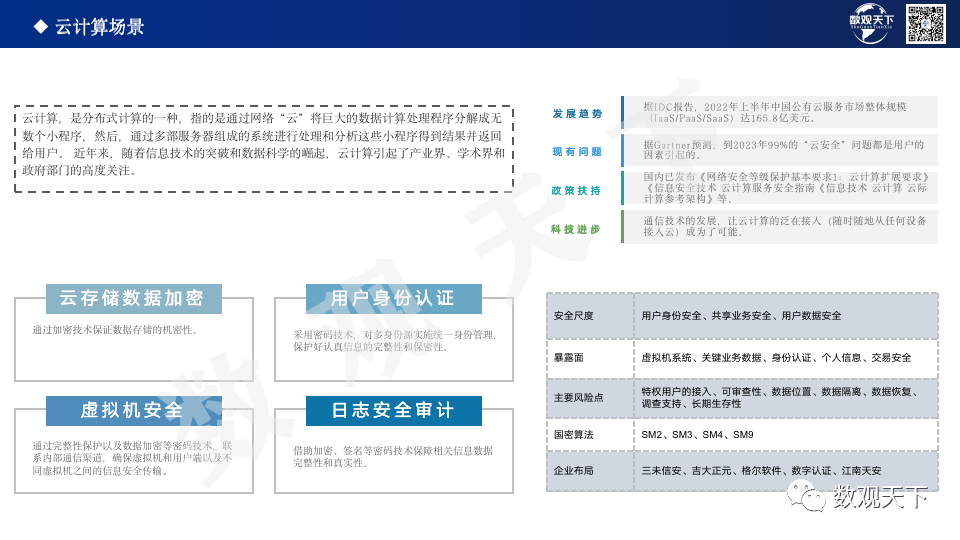
Task: Click the 发展趋势 label
Action: 577,114
